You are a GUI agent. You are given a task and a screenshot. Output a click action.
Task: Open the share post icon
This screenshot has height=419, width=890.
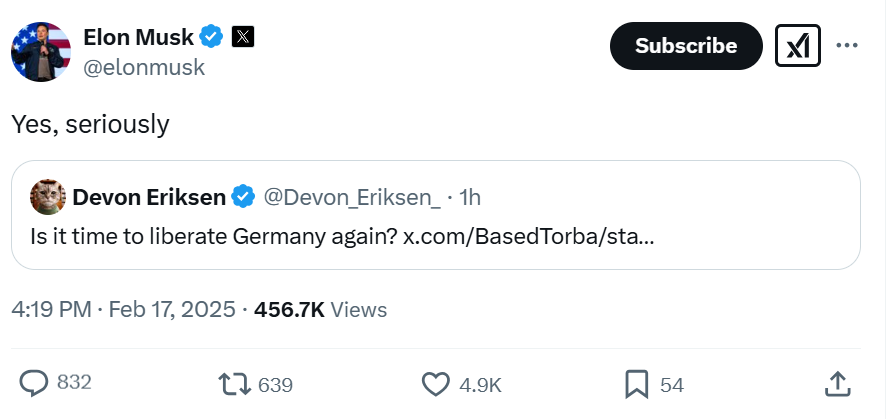[x=838, y=383]
